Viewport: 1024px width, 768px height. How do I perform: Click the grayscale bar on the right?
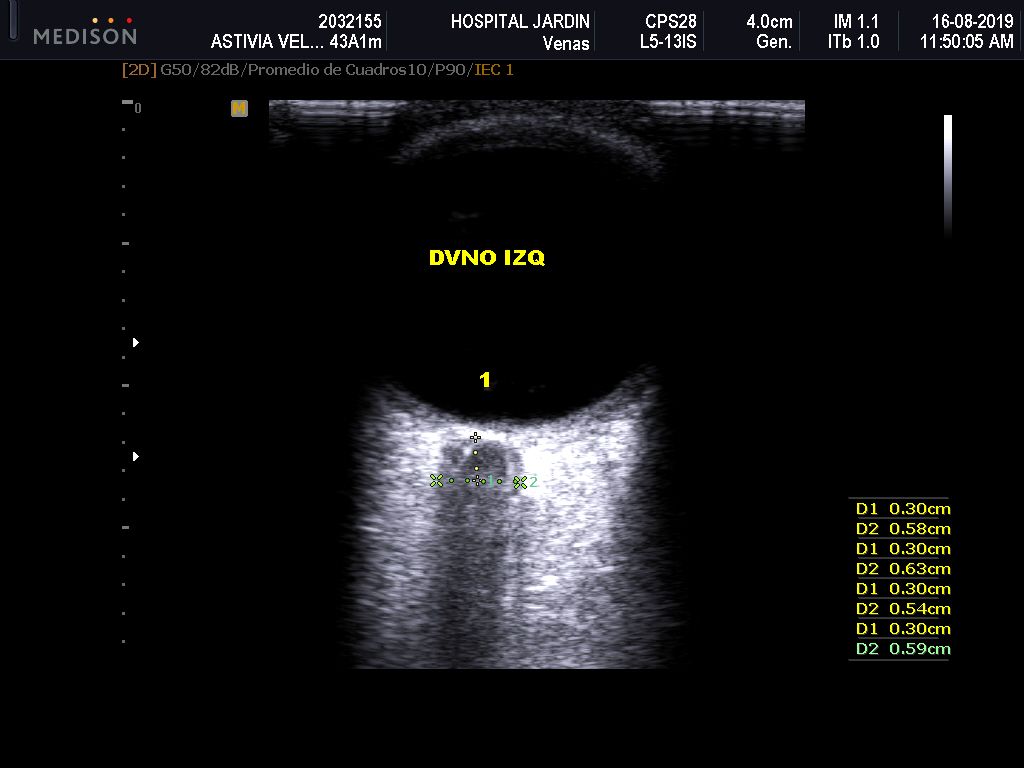[947, 175]
